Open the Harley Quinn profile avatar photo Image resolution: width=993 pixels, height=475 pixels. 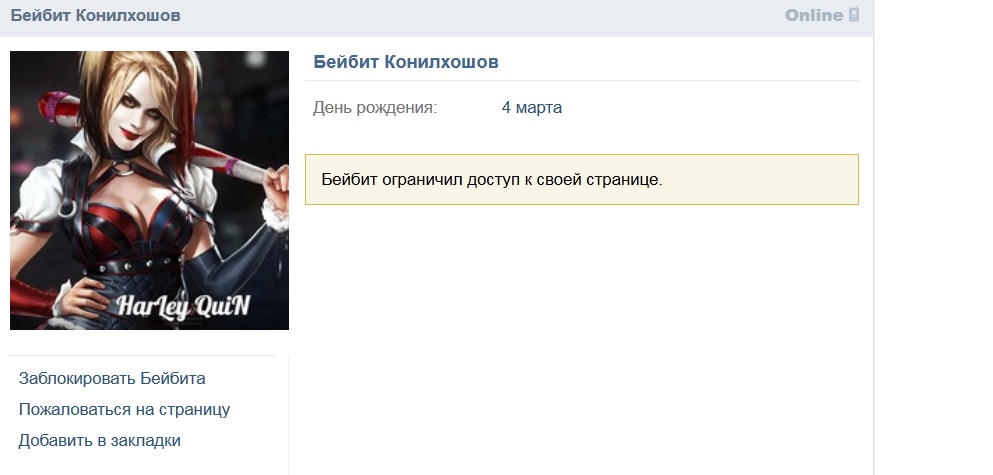pyautogui.click(x=149, y=190)
